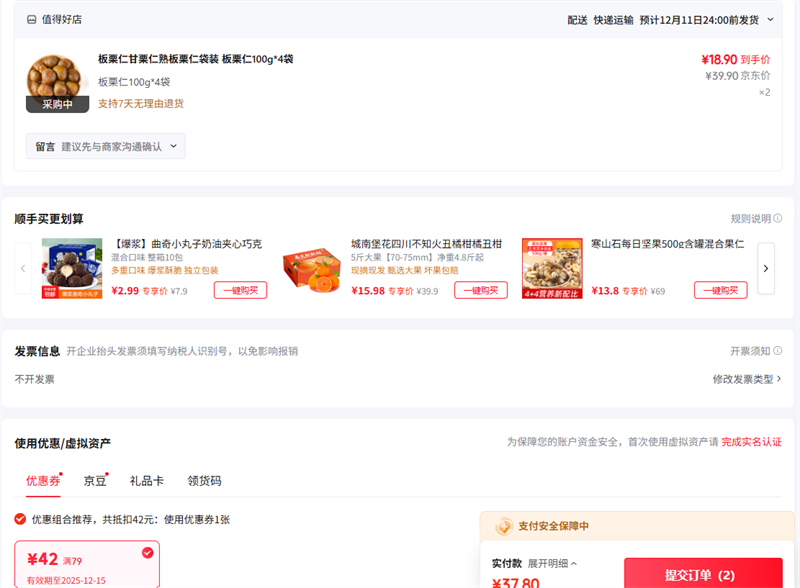Viewport: 800px width, 588px height.
Task: Toggle the 优惠组合推荐 checkbox
Action: coord(20,519)
